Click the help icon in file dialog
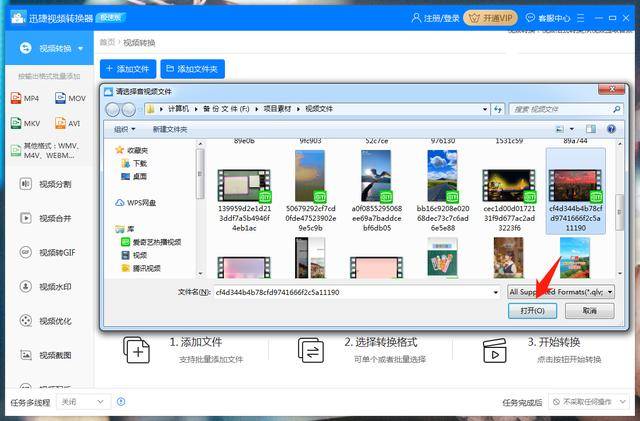This screenshot has width=640, height=421. coord(609,129)
